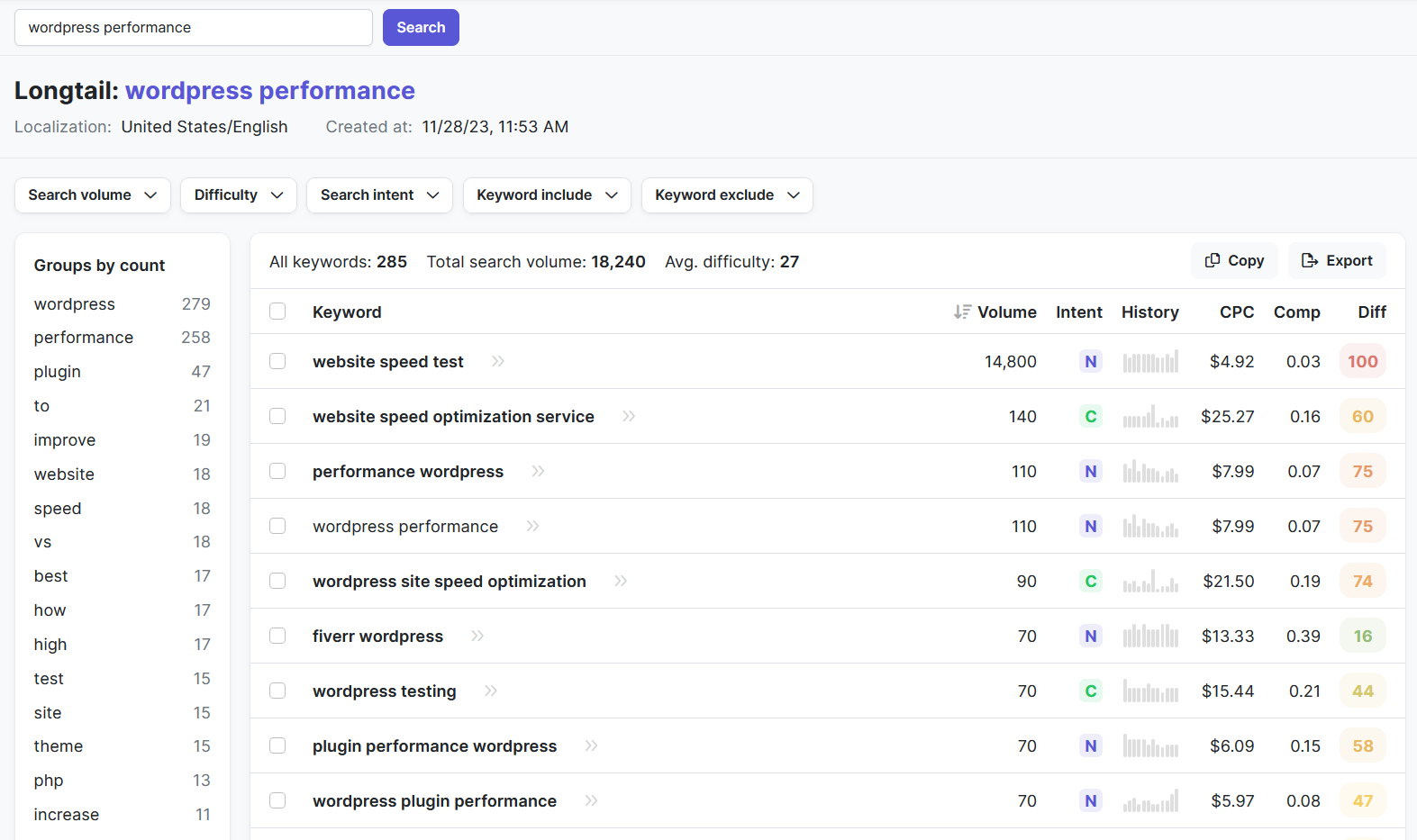
Task: Click into the wordpress performance search field
Action: point(194,28)
